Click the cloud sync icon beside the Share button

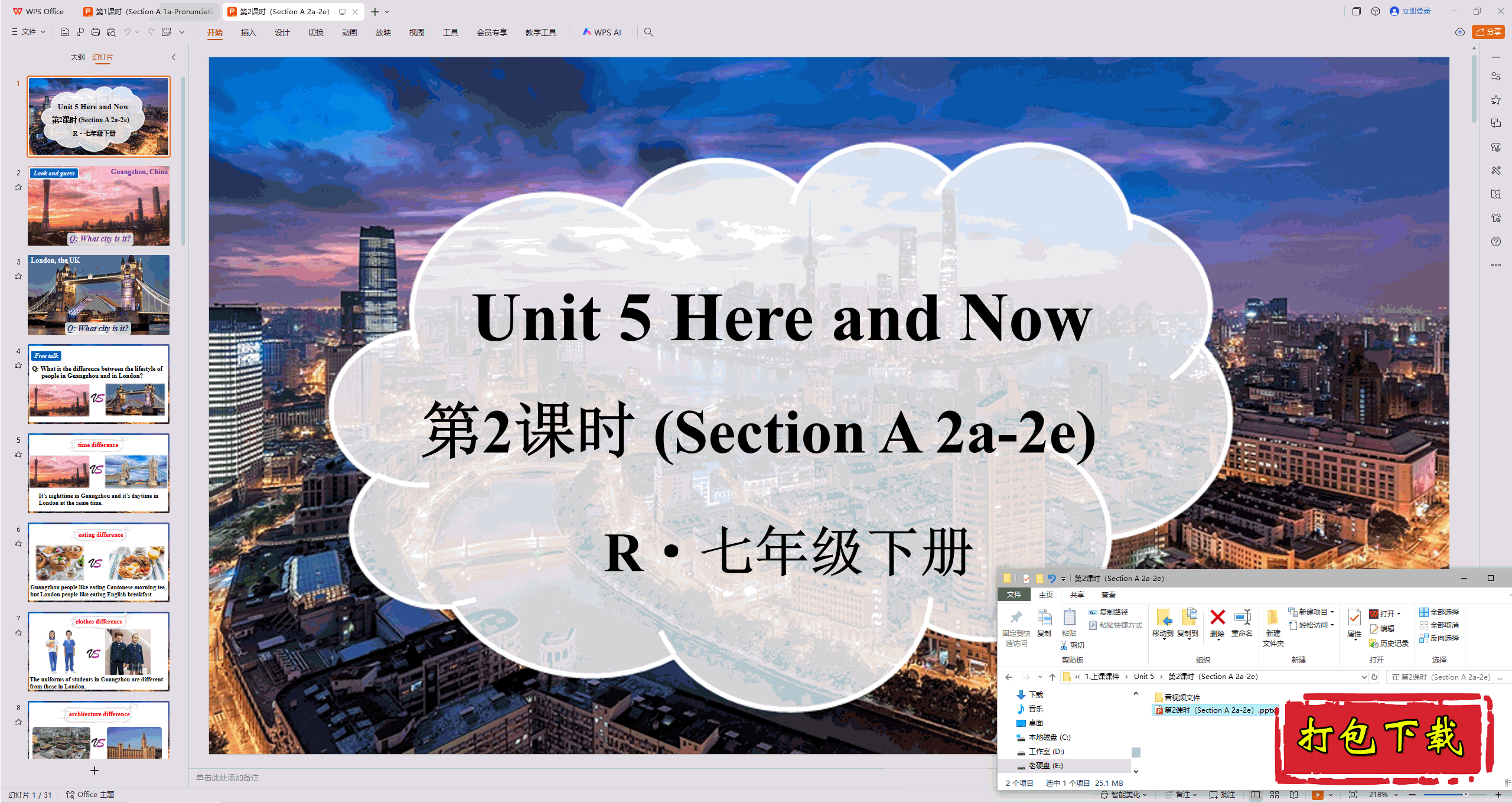coord(1460,32)
